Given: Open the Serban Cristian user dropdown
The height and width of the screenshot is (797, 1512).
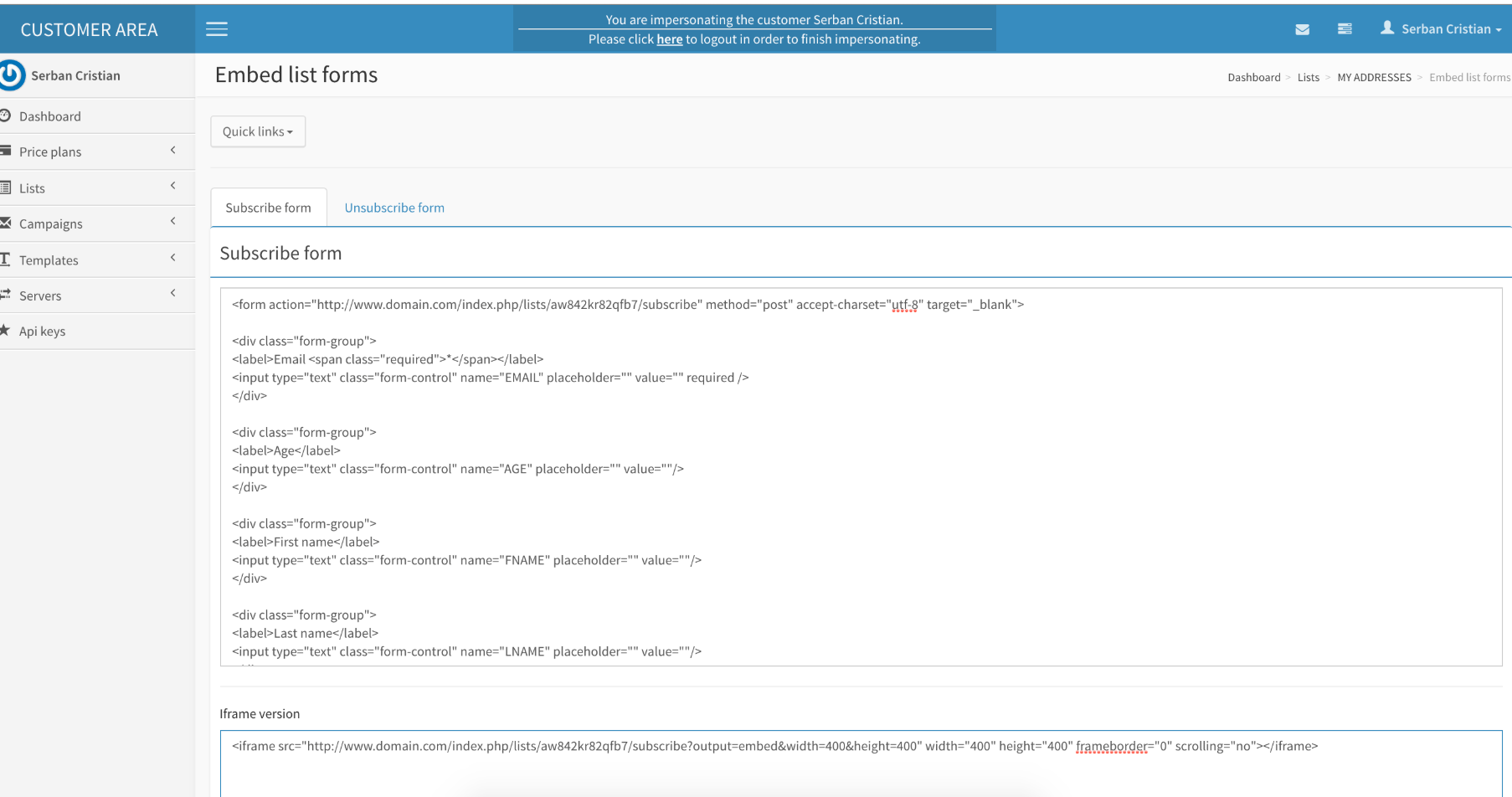Looking at the screenshot, I should (x=1442, y=29).
